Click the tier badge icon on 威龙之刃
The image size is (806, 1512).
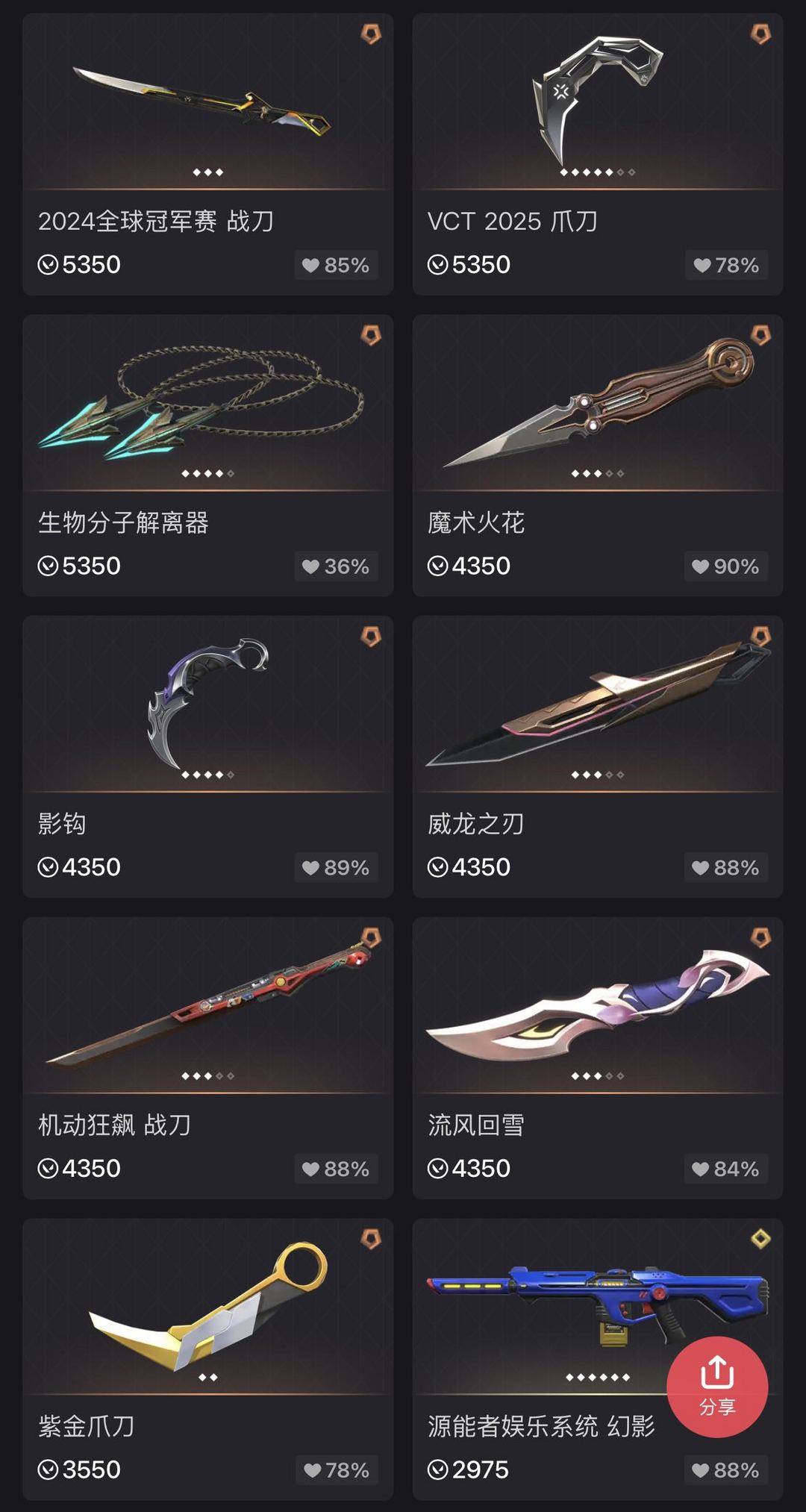(760, 637)
